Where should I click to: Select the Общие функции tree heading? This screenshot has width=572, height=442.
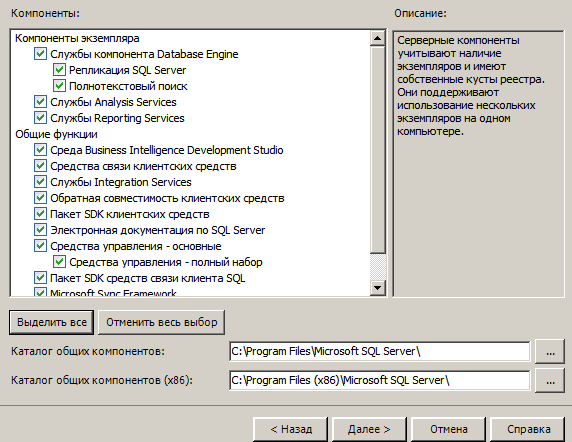tap(56, 134)
